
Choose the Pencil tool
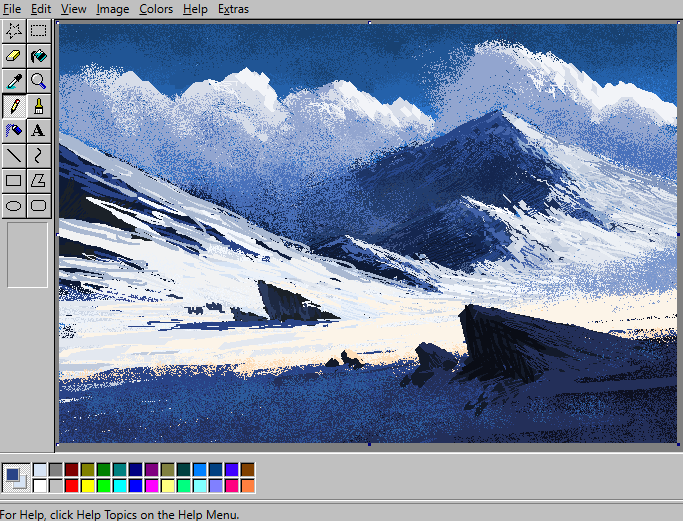[14, 106]
